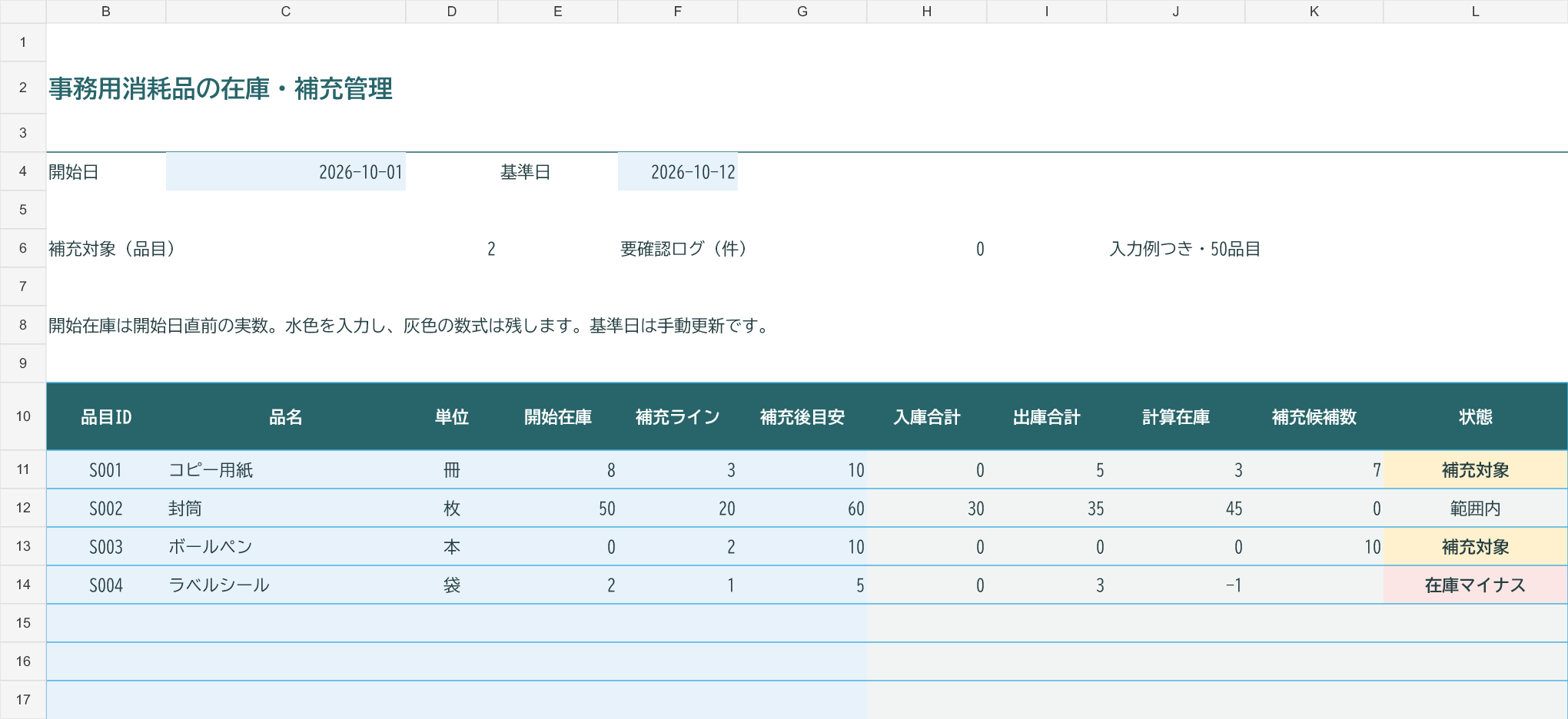Screen dimensions: 1568x719
Task: Click the 出庫合計 table header
Action: [x=1047, y=416]
